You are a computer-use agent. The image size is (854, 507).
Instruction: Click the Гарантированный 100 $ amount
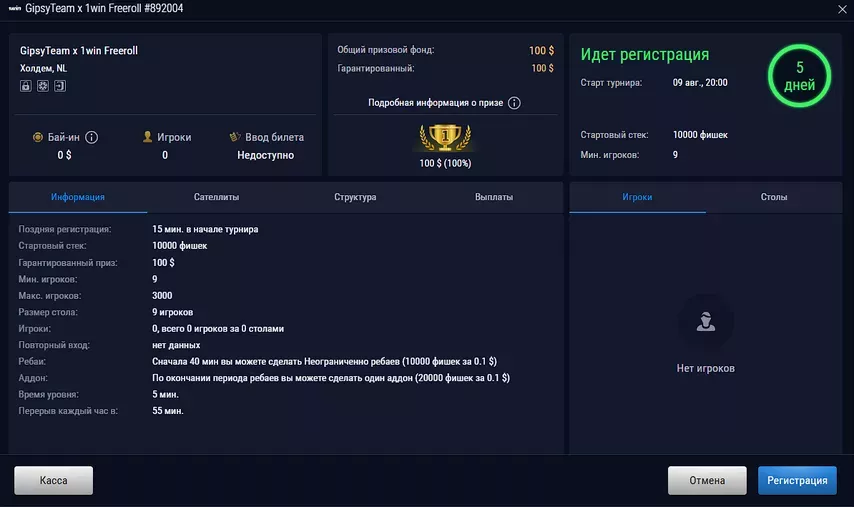coord(542,68)
